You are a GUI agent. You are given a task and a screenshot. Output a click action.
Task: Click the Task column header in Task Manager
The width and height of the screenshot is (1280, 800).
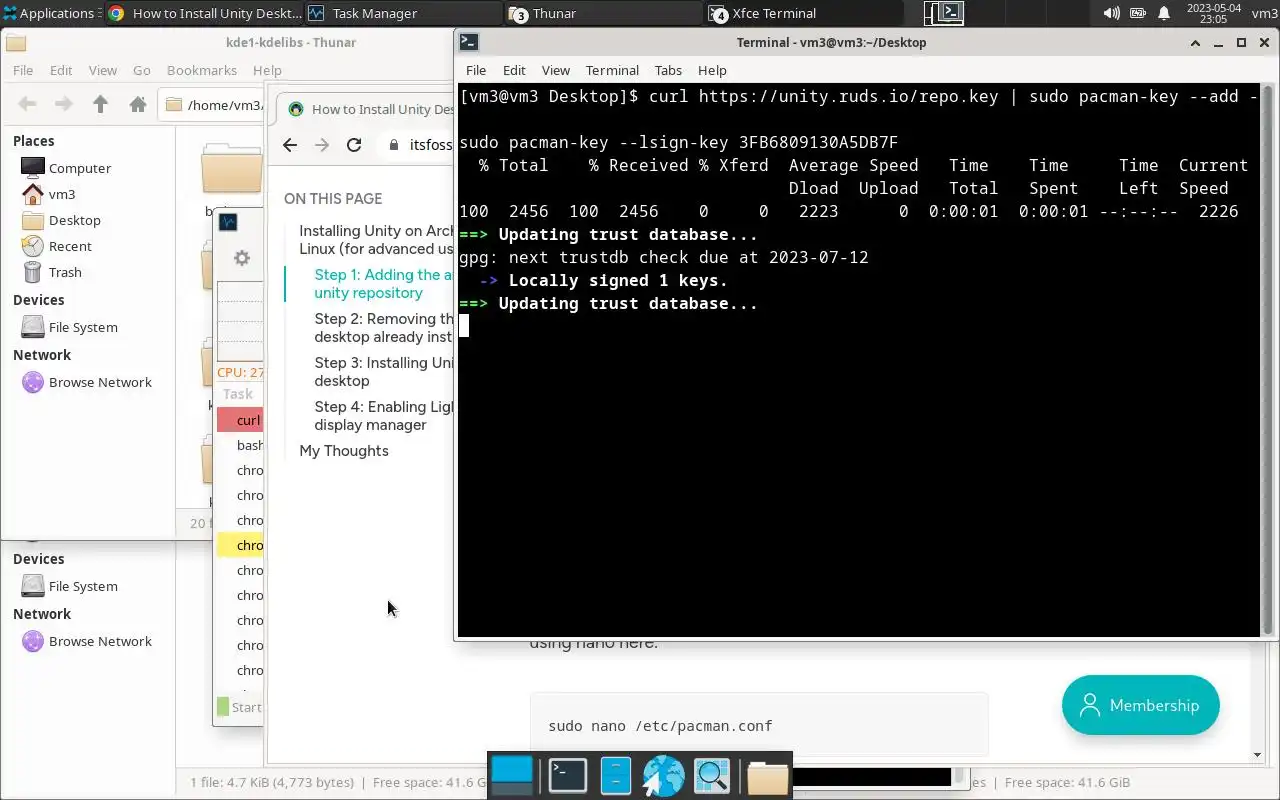[240, 394]
